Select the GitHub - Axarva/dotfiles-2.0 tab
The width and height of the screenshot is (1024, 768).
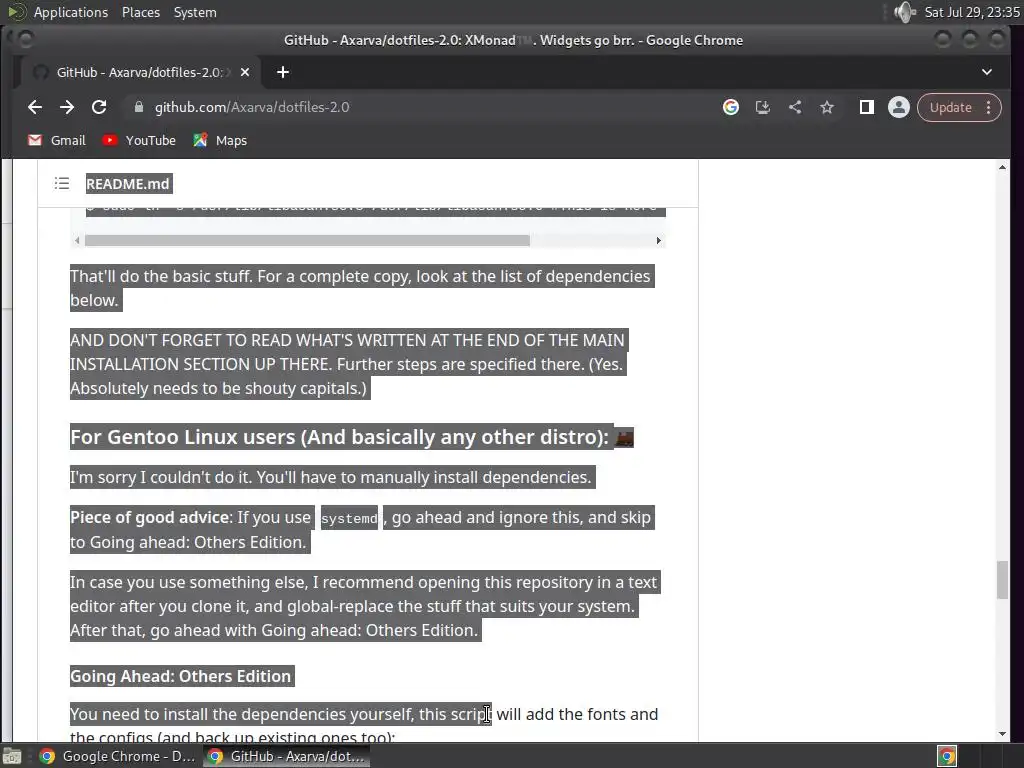[139, 72]
